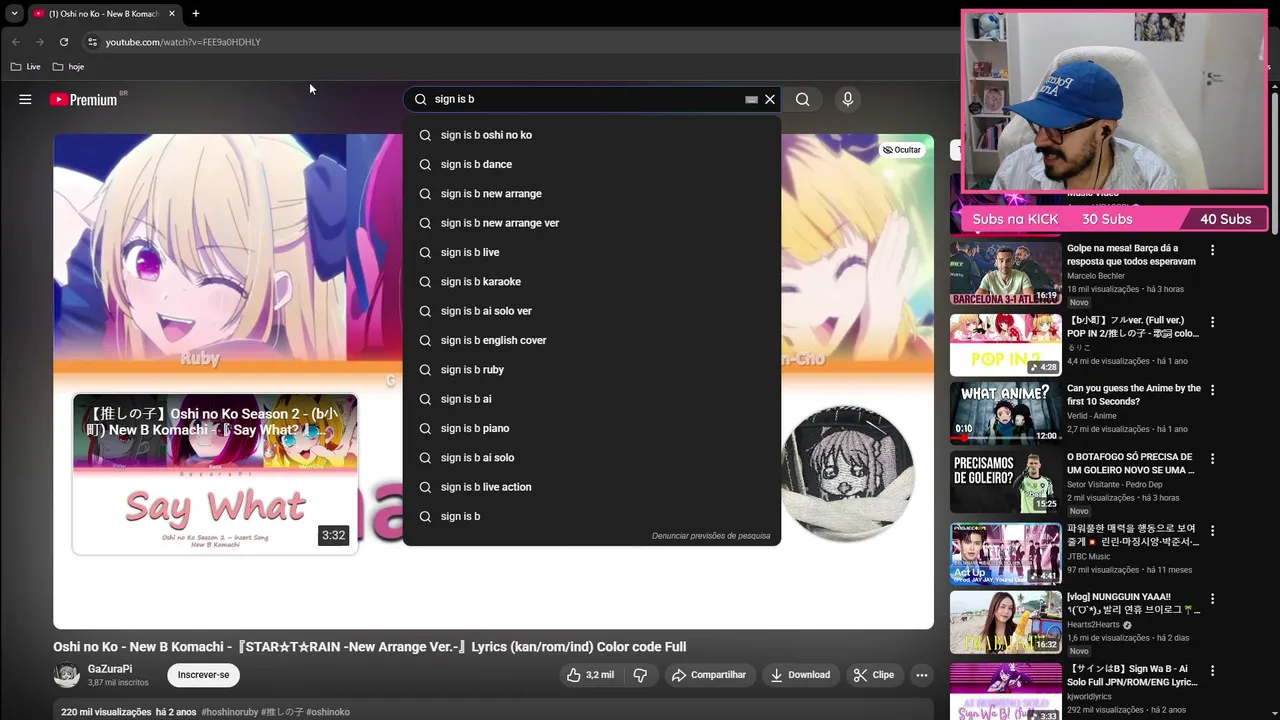The width and height of the screenshot is (1280, 720).
Task: Go forward with the browser forward arrow
Action: pyautogui.click(x=39, y=42)
